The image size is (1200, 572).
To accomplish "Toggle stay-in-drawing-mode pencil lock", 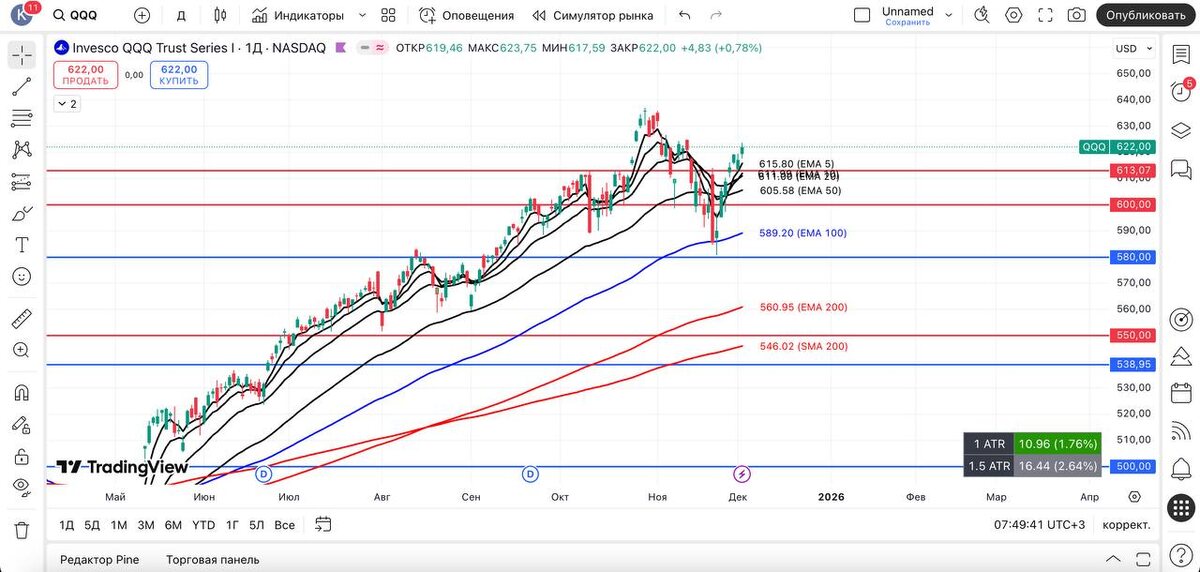I will pyautogui.click(x=21, y=425).
